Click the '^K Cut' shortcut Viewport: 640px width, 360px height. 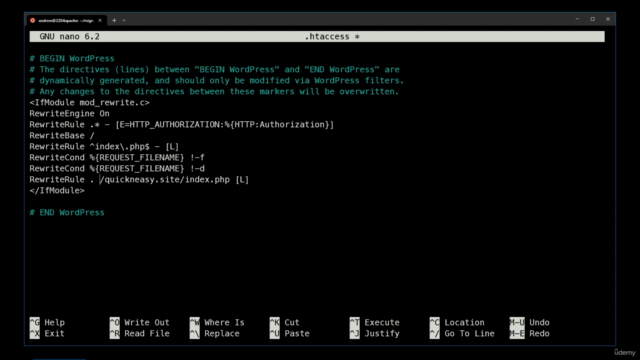[x=284, y=322]
